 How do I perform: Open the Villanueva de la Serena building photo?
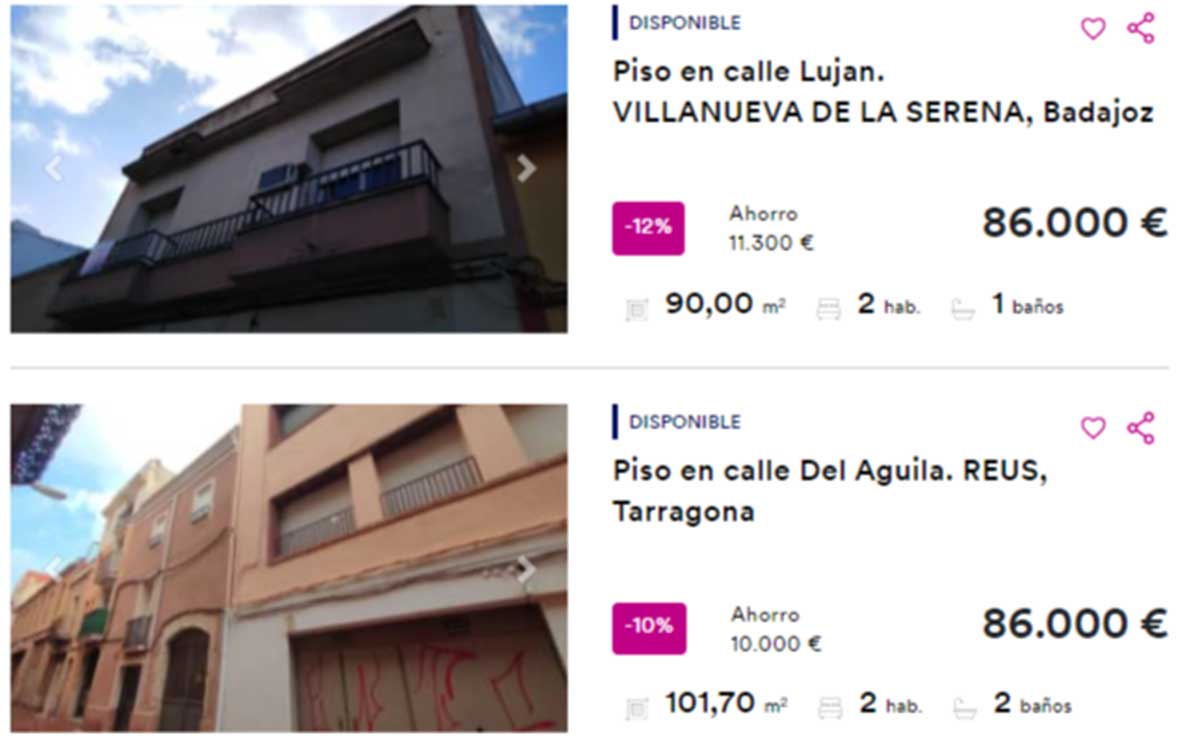[x=289, y=169]
